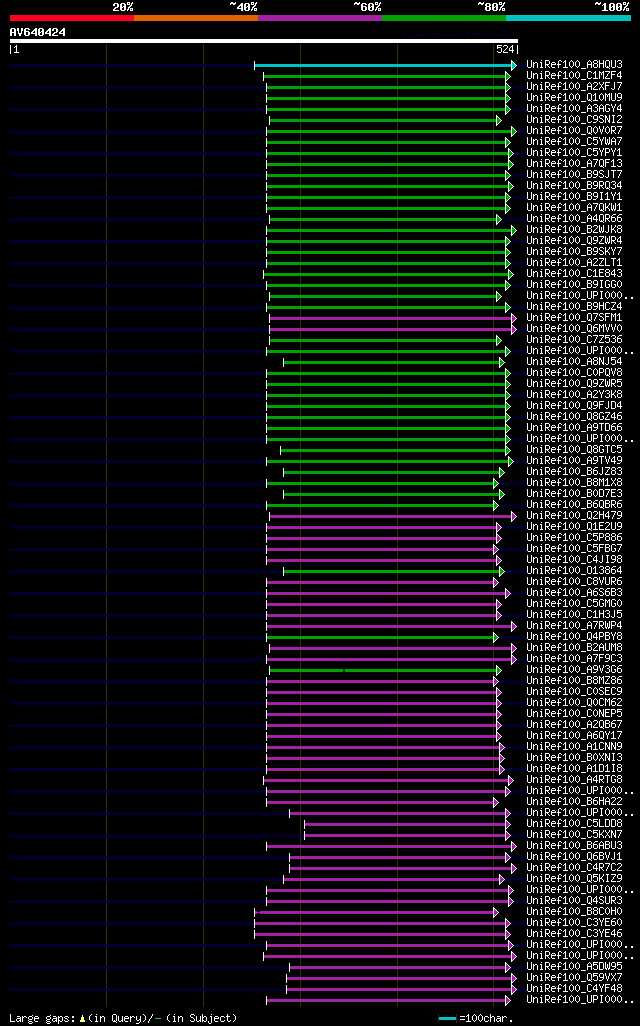Select the UniRef100_Q8GTC5 hit label
Image resolution: width=640 pixels, height=1026 pixels.
(575, 450)
